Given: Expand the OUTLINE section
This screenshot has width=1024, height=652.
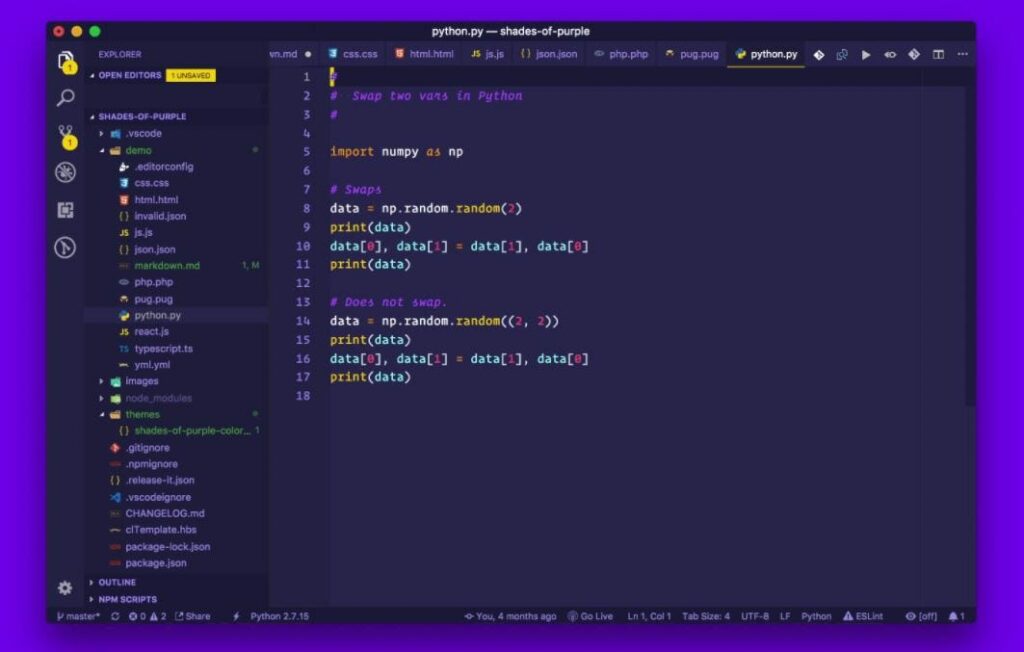Looking at the screenshot, I should pos(116,582).
